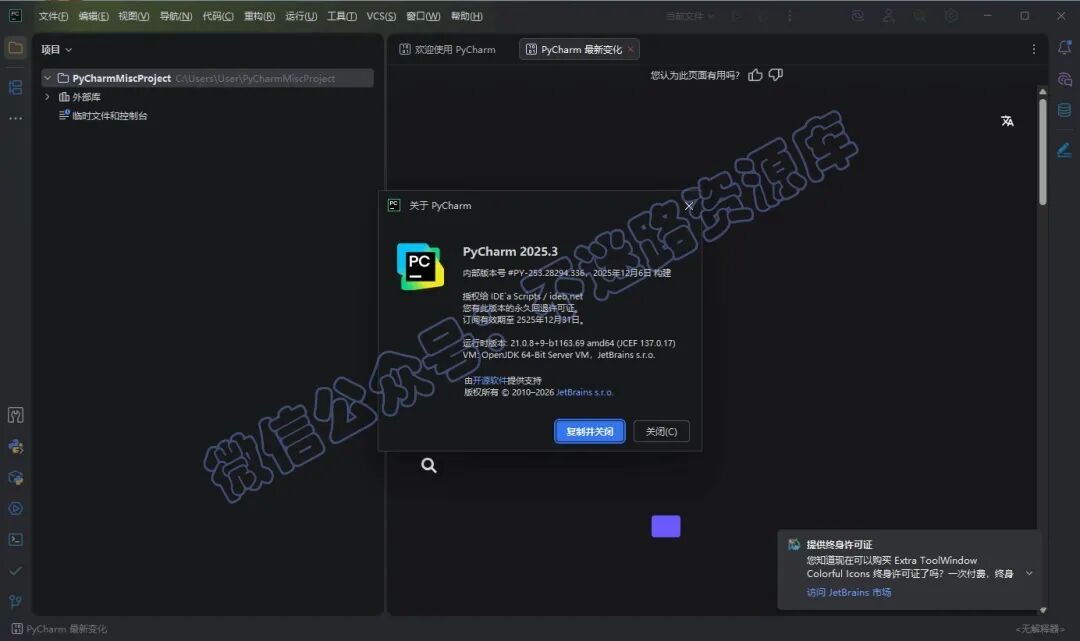The width and height of the screenshot is (1080, 641).
Task: Open the Problems checkmark tool icon
Action: pos(16,571)
